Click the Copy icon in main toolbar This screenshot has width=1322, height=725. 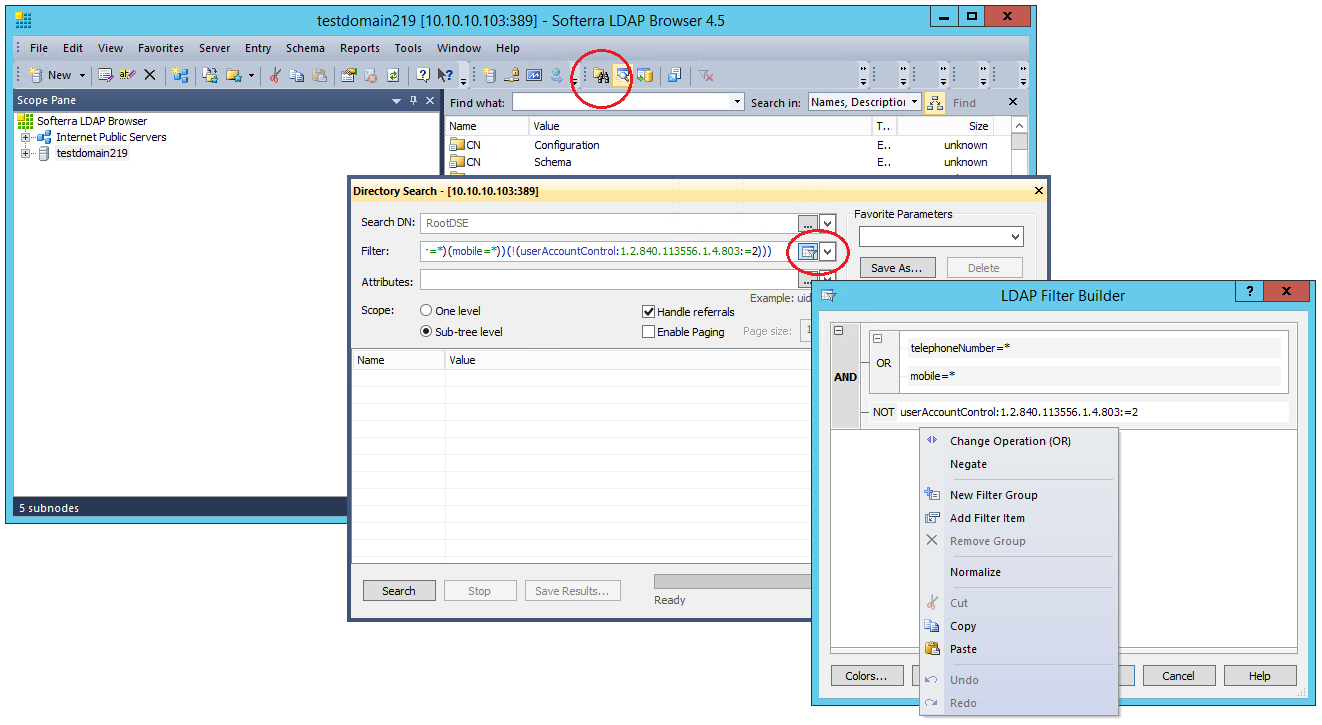[297, 75]
